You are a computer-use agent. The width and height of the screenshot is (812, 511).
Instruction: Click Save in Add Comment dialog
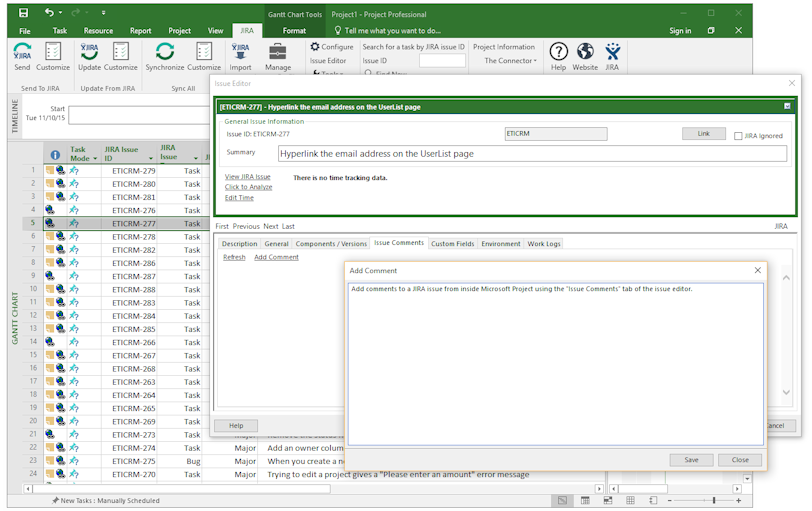[691, 460]
